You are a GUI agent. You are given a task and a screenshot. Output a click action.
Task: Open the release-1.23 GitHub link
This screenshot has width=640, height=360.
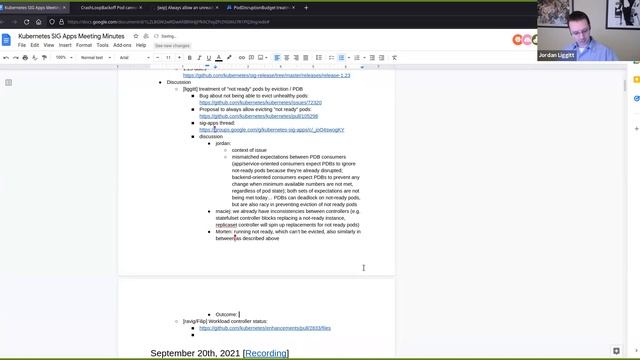click(267, 76)
